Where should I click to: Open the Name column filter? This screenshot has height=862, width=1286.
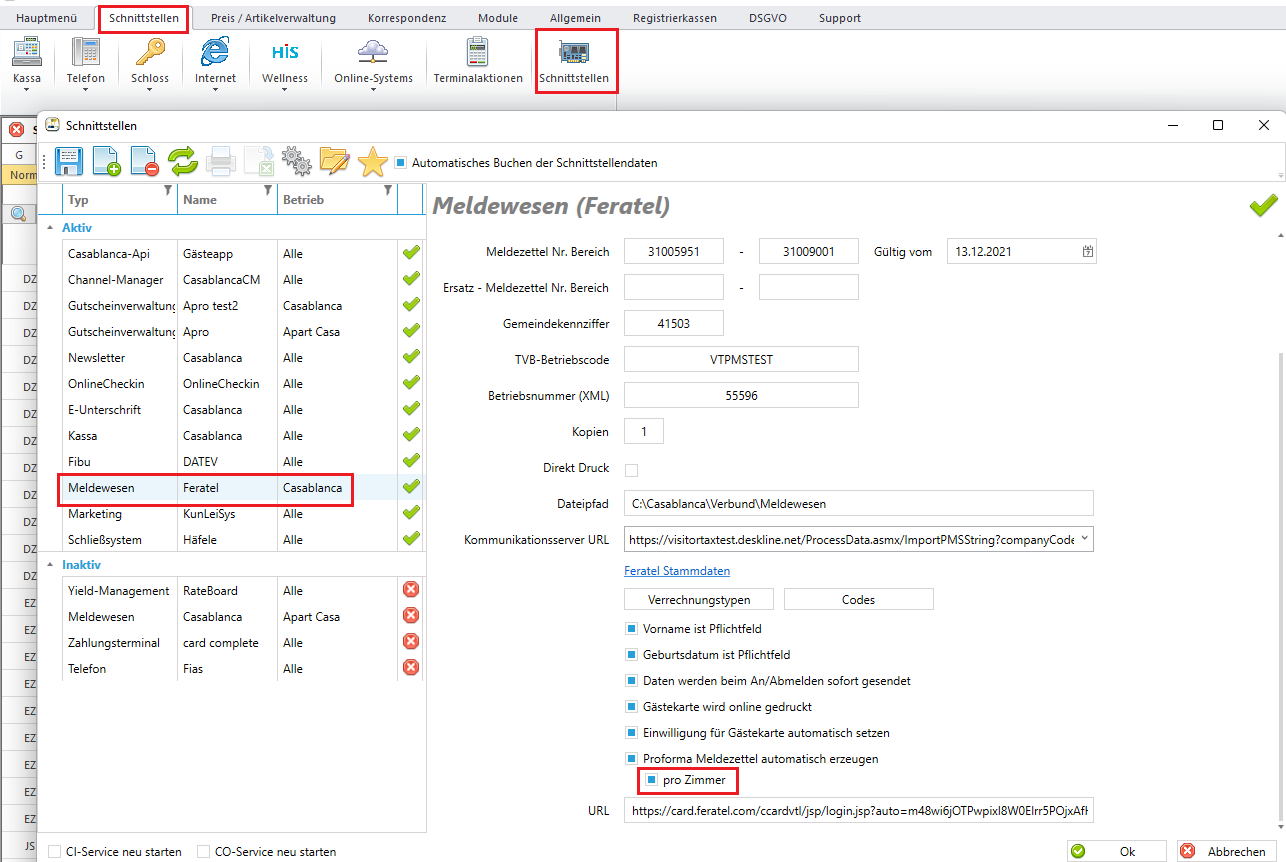268,190
